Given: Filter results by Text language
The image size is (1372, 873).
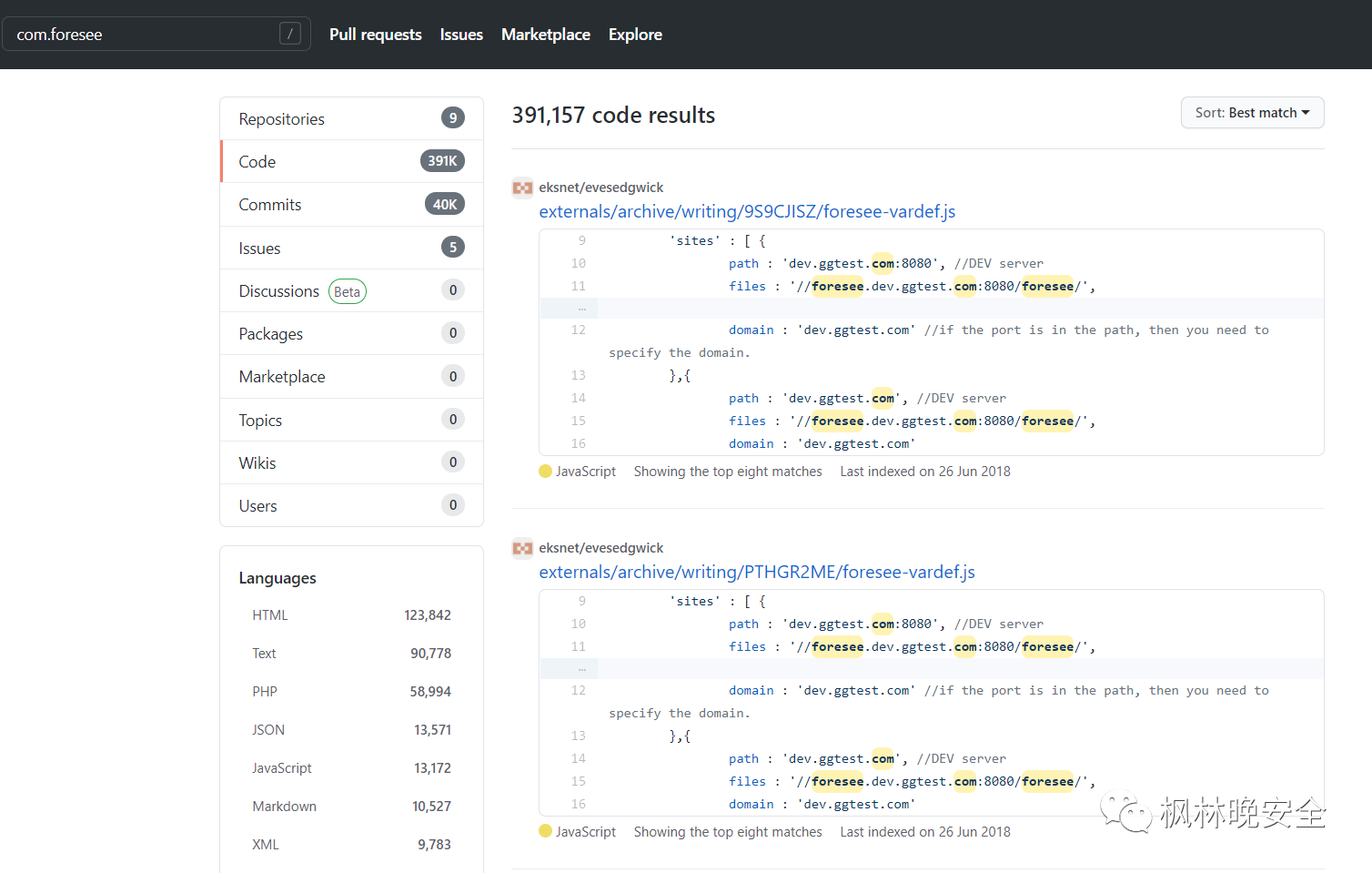Looking at the screenshot, I should point(351,654).
